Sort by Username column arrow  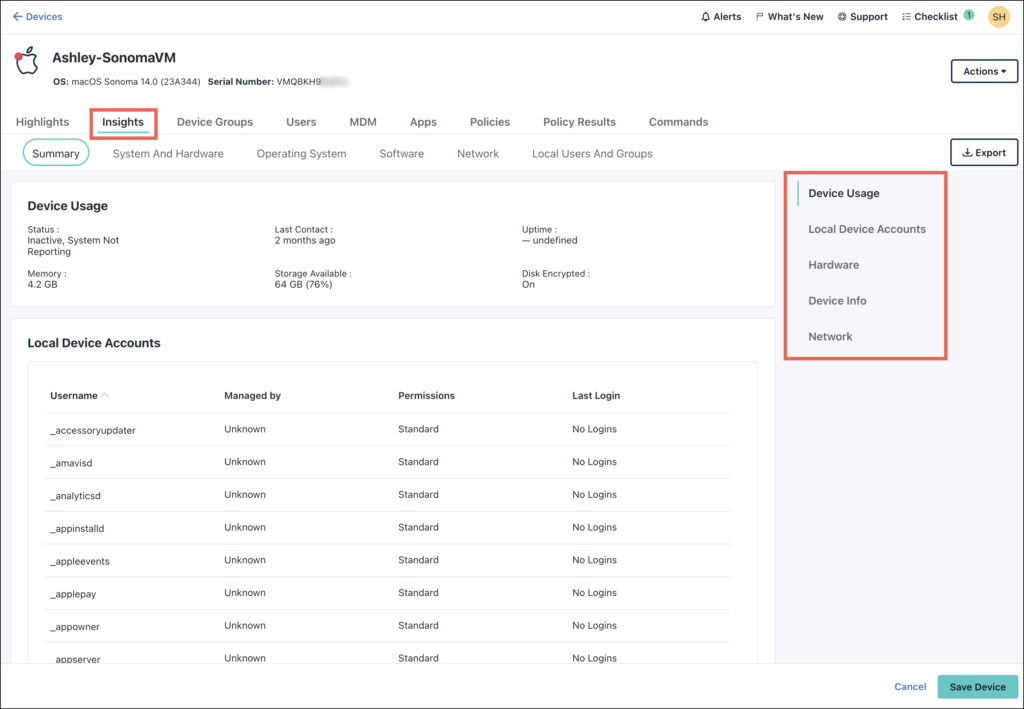[106, 396]
